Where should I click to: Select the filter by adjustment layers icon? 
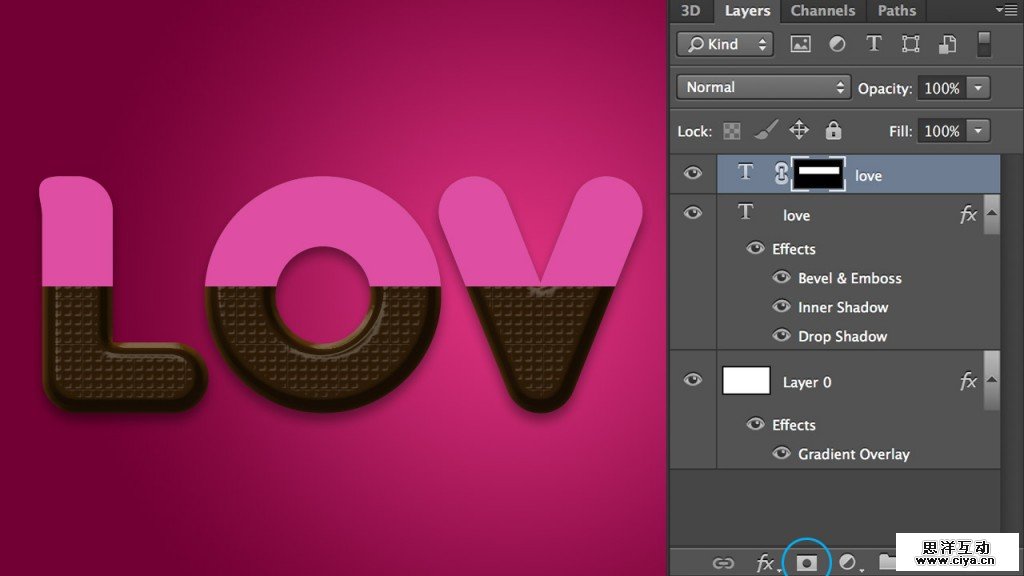pyautogui.click(x=837, y=44)
